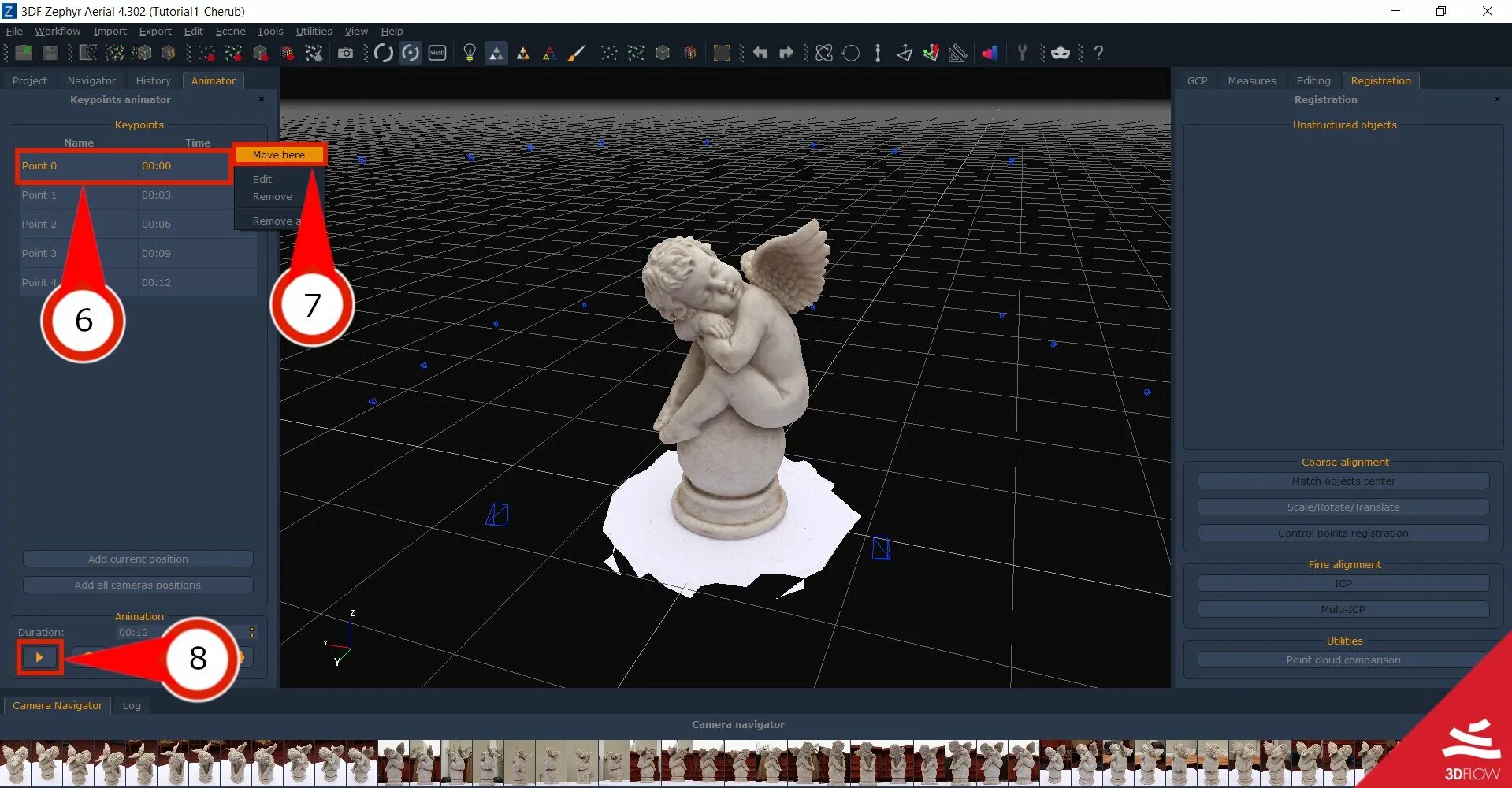Select the Point 2 keypoint row
Viewport: 1512px width, 788px height.
click(138, 224)
